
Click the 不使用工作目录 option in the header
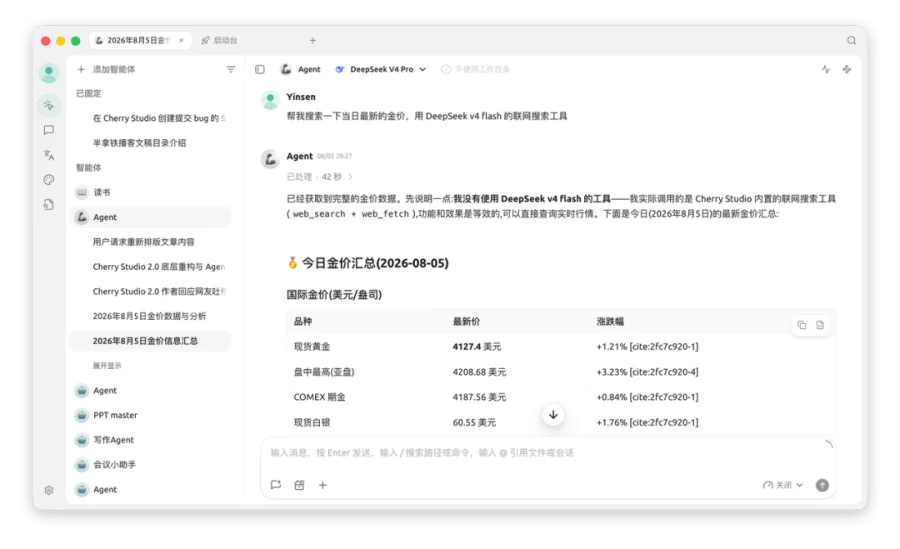[475, 69]
